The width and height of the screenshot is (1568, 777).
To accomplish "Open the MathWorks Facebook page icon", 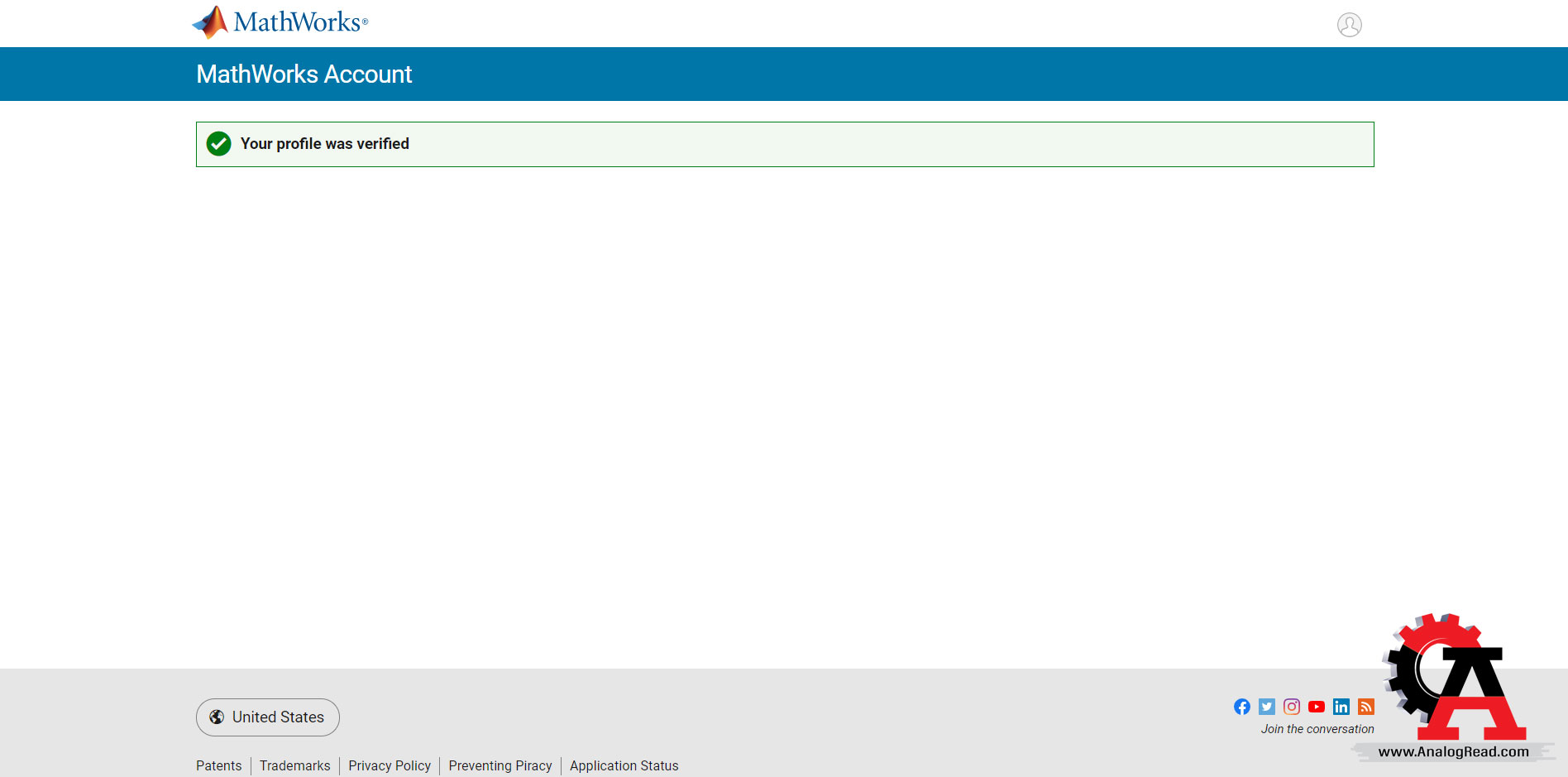I will pos(1242,707).
